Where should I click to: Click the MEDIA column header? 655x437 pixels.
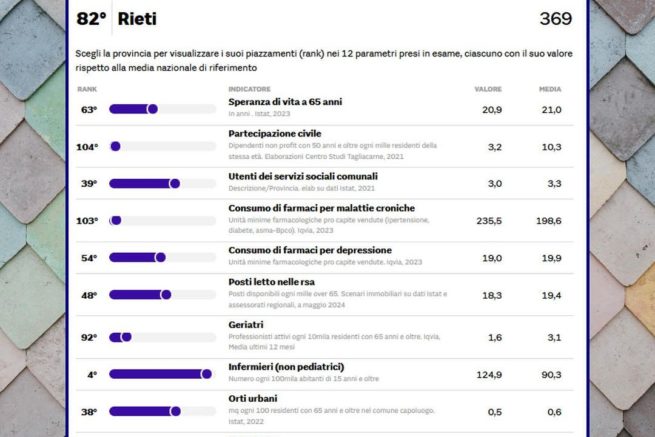(x=550, y=89)
